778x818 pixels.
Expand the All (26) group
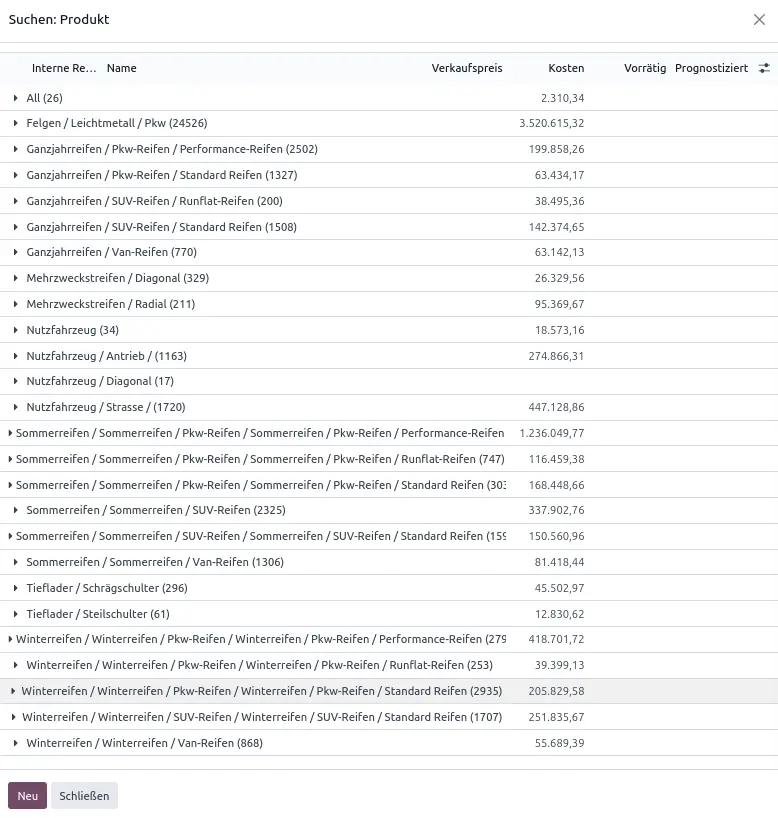point(44,98)
